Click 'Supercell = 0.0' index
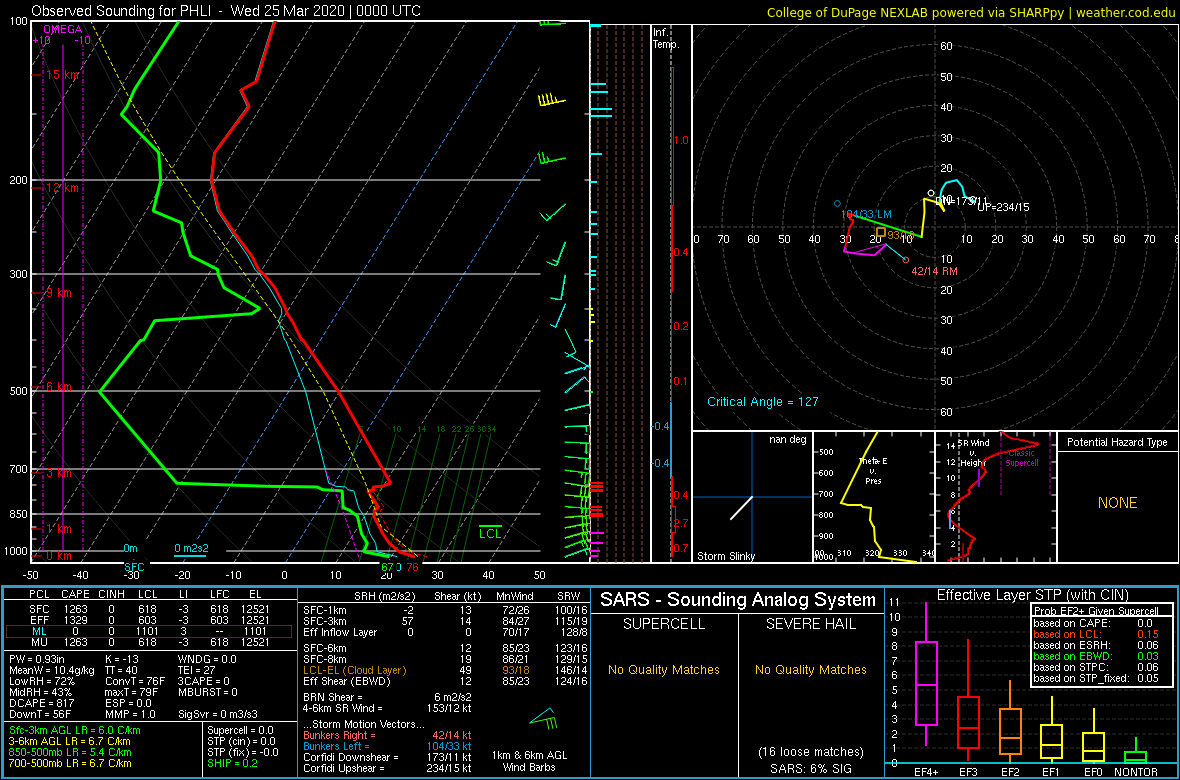Image resolution: width=1180 pixels, height=780 pixels. (x=240, y=730)
